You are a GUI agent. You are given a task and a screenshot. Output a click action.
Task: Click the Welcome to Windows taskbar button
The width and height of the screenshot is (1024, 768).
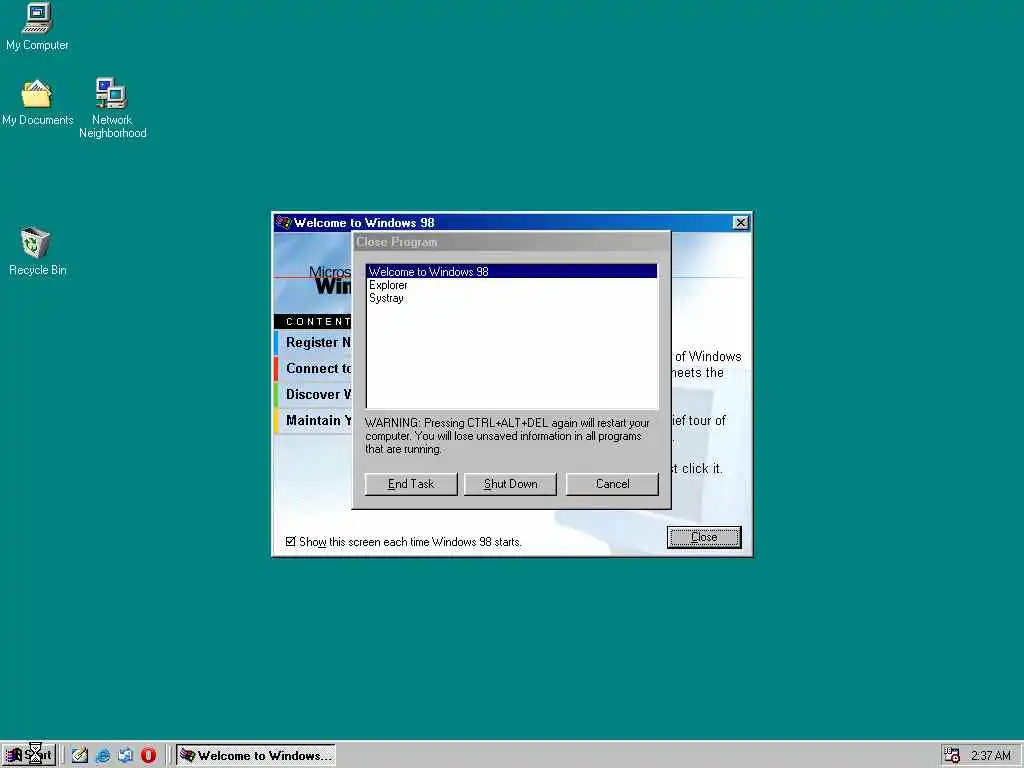click(x=256, y=756)
